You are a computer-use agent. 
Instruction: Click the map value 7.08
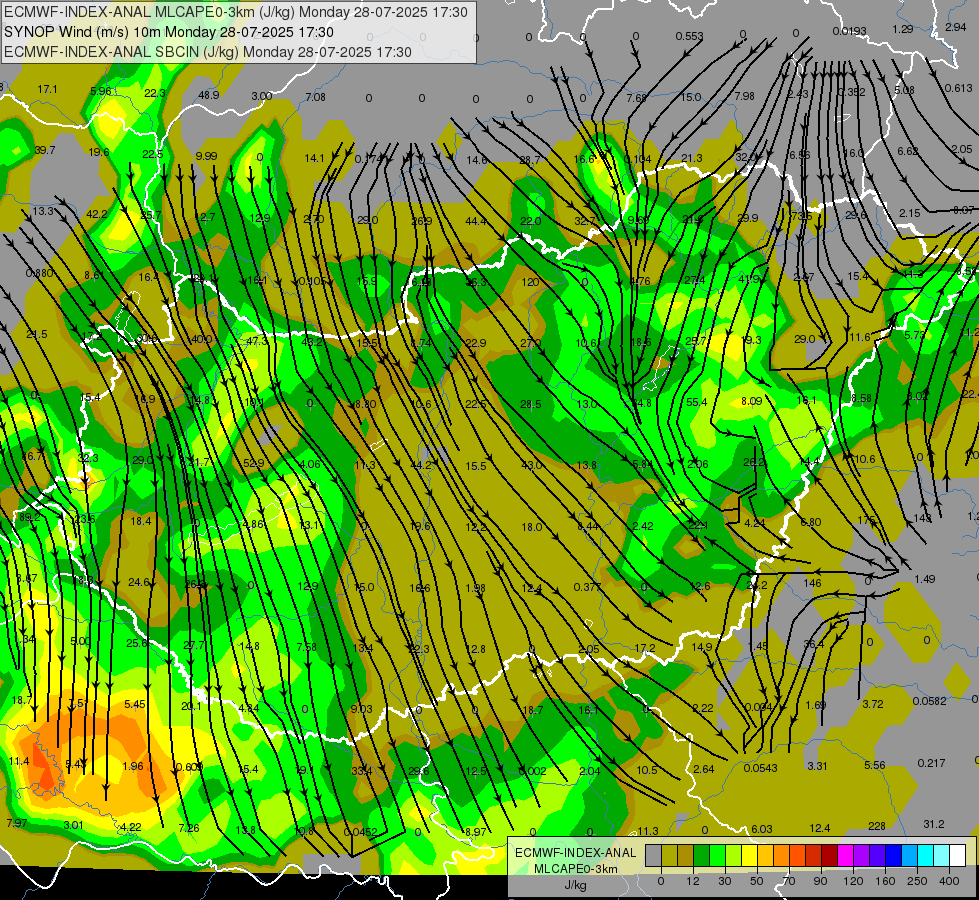[x=315, y=97]
